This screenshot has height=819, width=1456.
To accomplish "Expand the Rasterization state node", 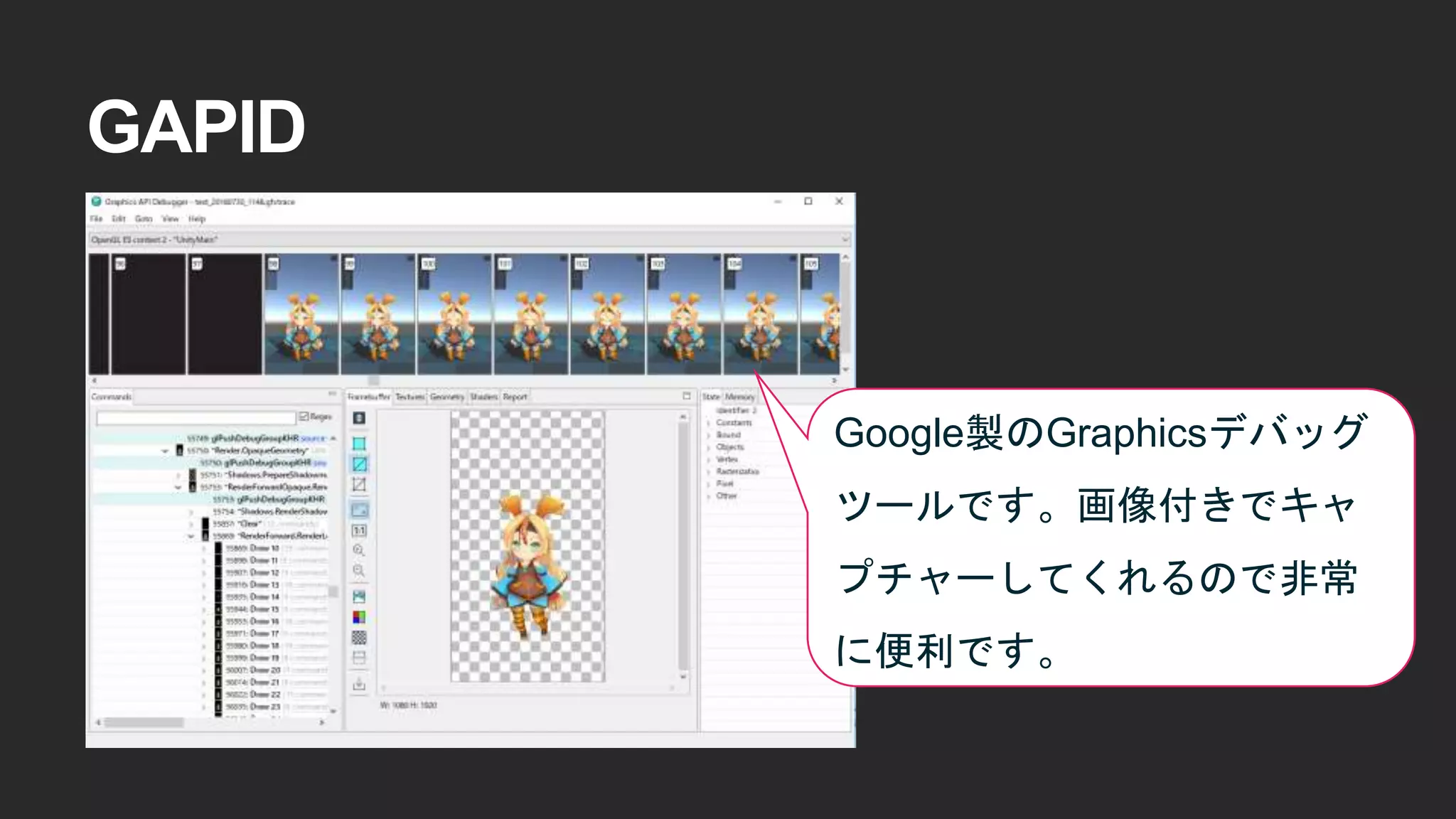I will (709, 472).
